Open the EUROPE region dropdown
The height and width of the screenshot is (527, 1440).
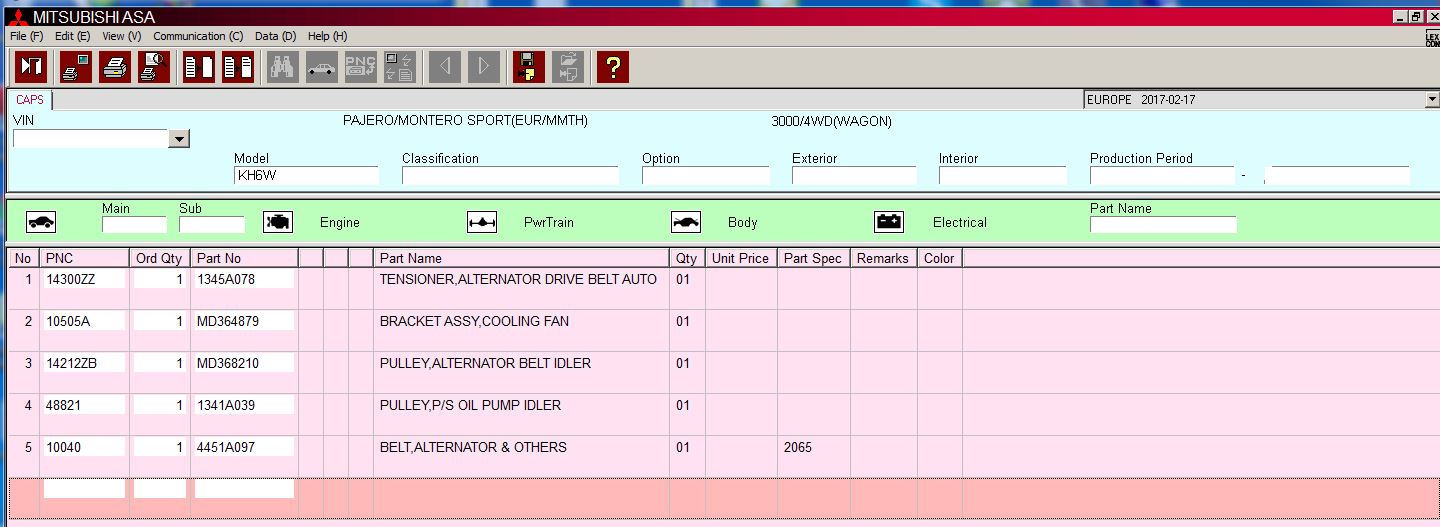tap(1432, 100)
